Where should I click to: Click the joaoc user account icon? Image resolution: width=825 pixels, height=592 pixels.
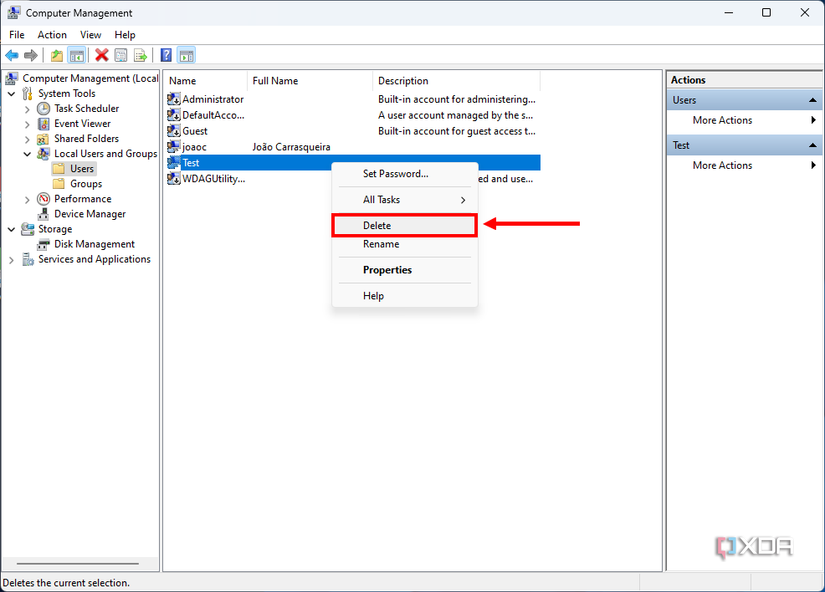(174, 146)
